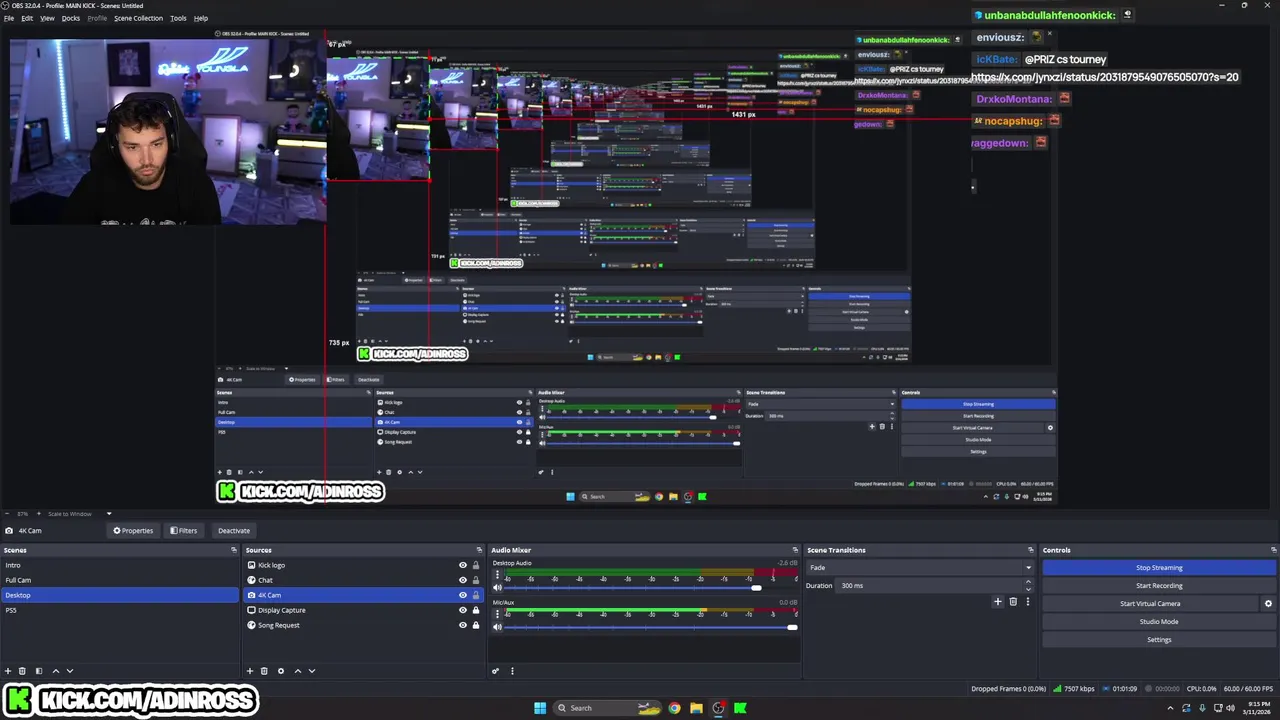Increase transition duration with up arrow

point(1028,582)
